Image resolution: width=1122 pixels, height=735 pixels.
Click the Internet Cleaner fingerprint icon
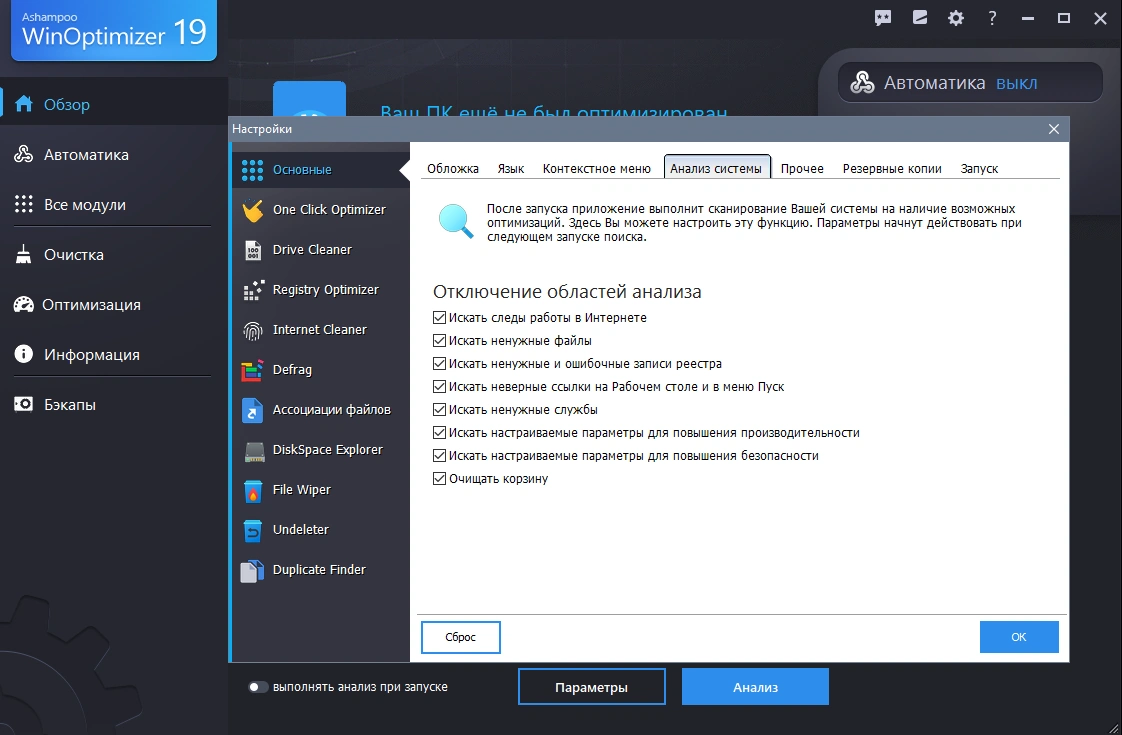click(x=253, y=330)
